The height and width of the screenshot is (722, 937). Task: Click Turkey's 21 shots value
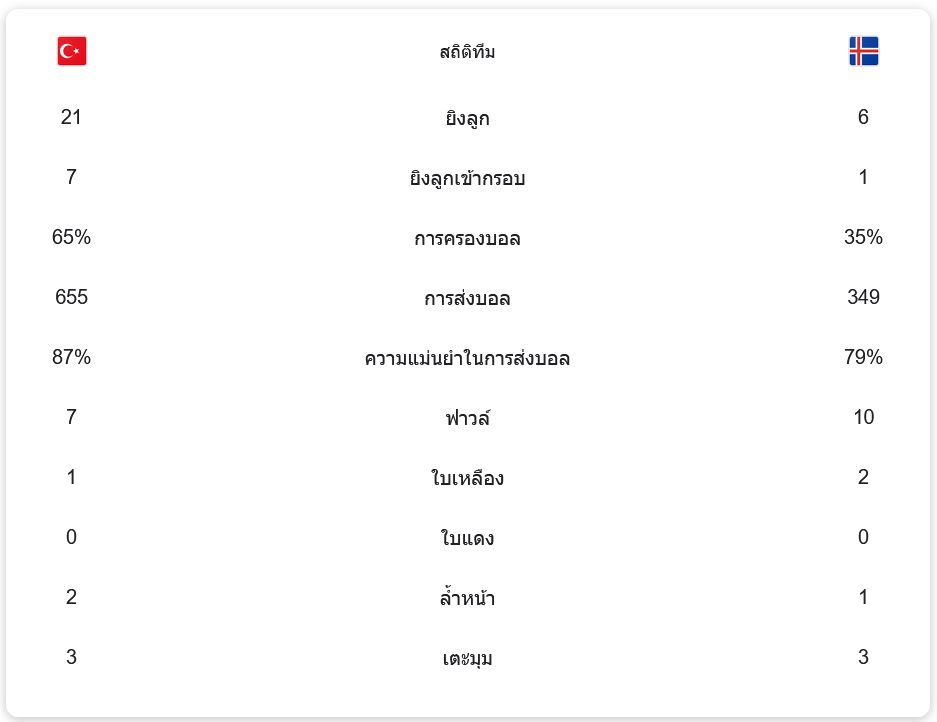(x=71, y=117)
